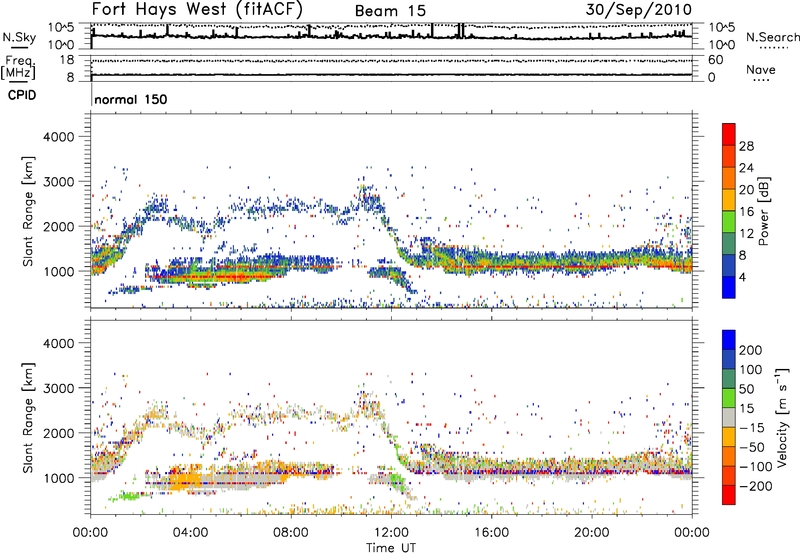Click the '16:00' time tick label

coord(491,533)
